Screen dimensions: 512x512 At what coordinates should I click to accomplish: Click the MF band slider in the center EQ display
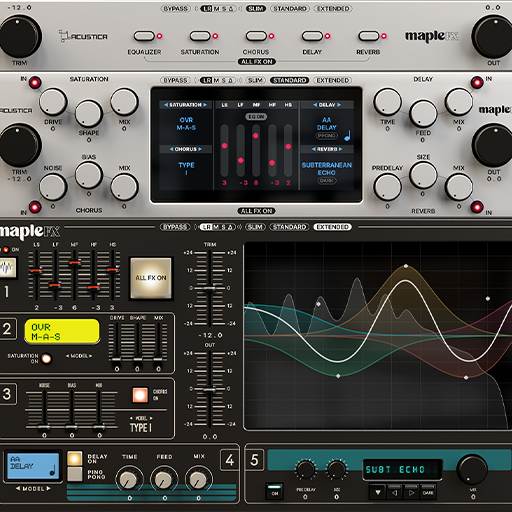pos(256,150)
